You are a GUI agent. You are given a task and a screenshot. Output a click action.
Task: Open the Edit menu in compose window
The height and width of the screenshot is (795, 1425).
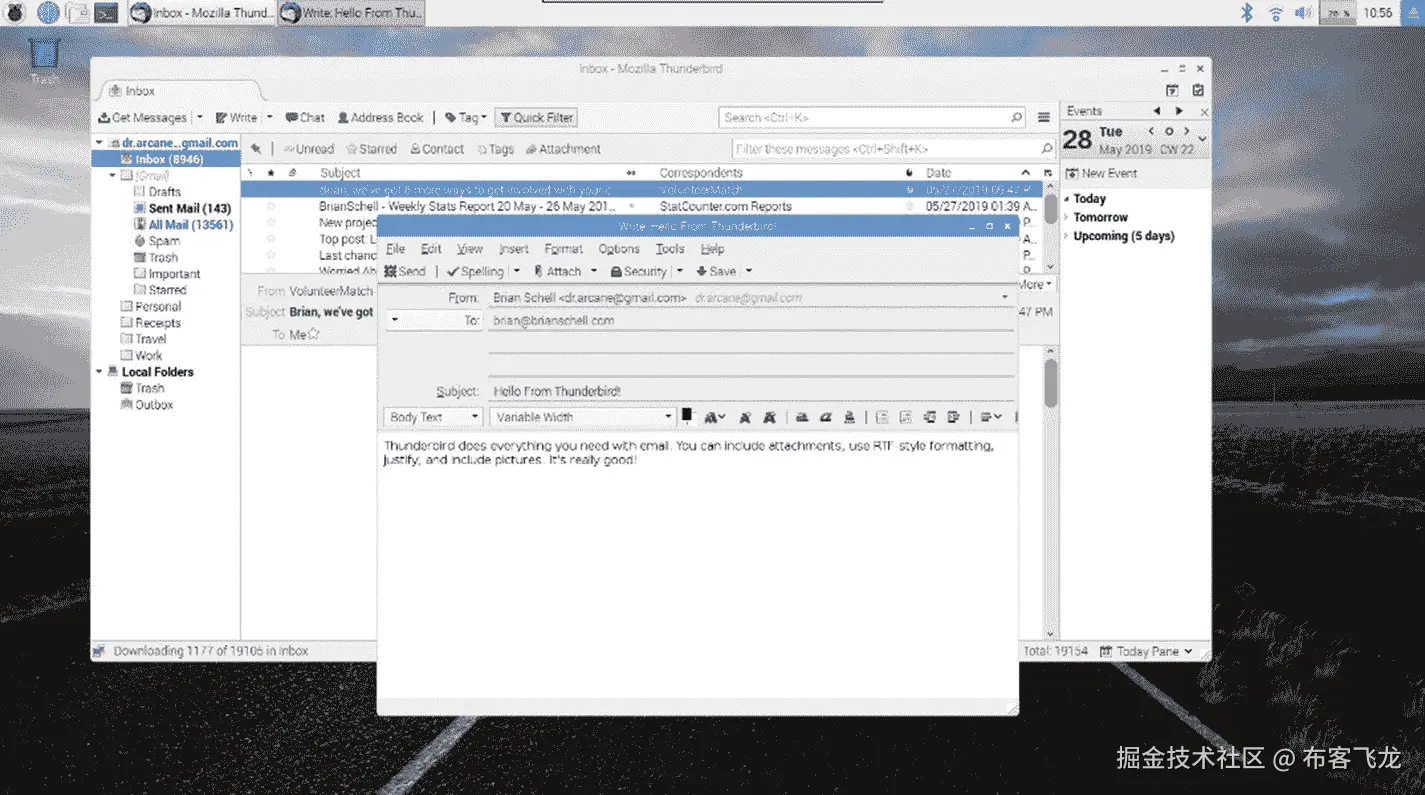tap(431, 249)
